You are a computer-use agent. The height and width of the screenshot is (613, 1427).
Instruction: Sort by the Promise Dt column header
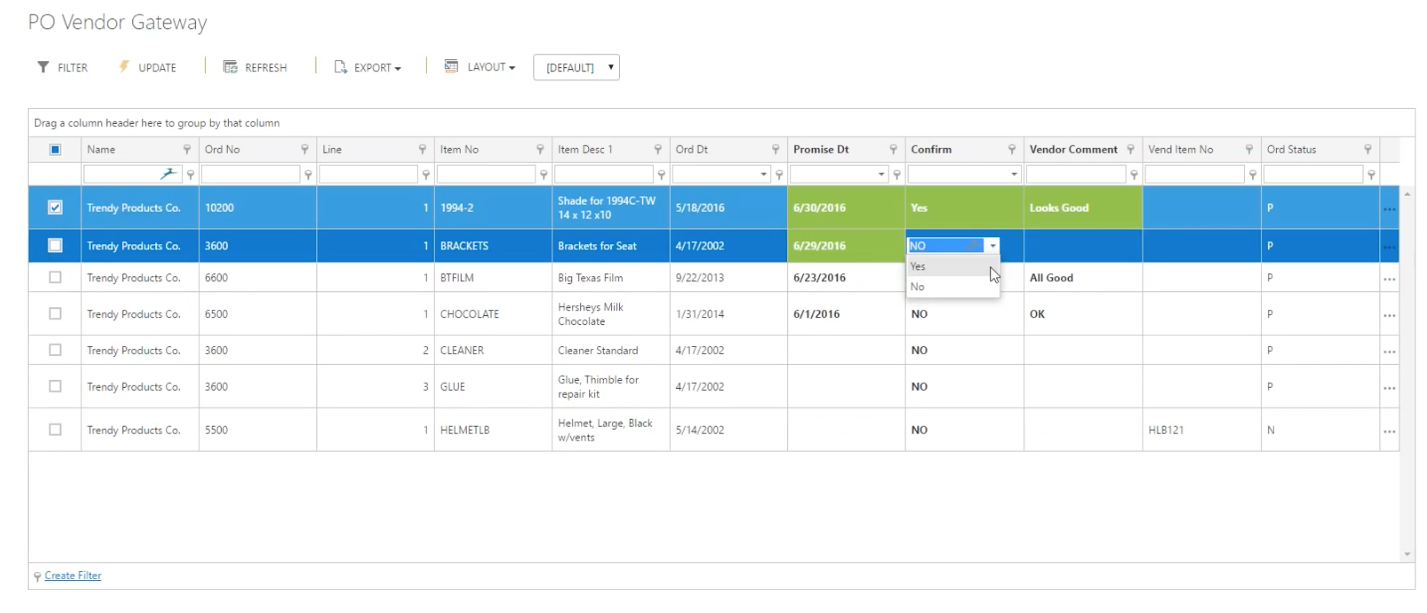coord(821,150)
